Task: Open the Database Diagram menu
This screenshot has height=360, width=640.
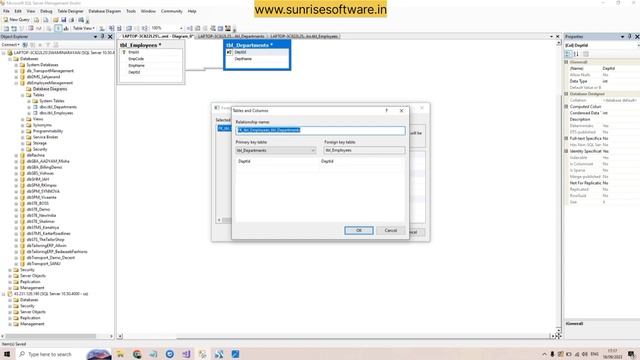Action: [x=104, y=11]
